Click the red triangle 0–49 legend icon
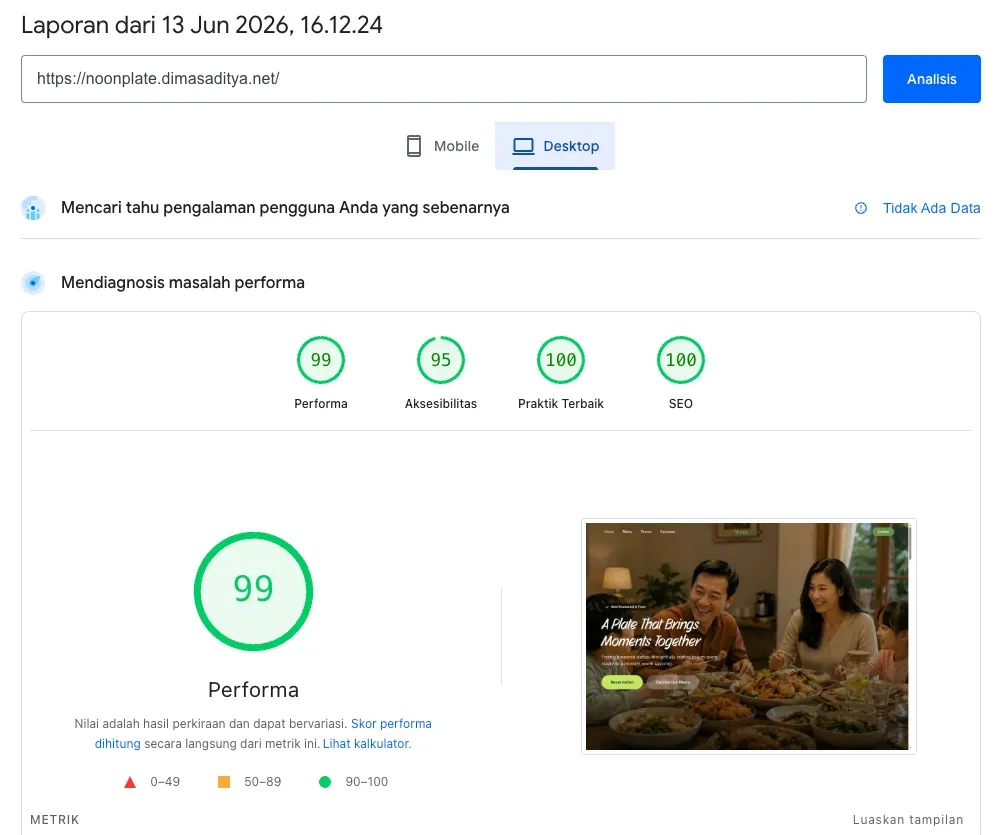The width and height of the screenshot is (997, 835). [x=130, y=782]
